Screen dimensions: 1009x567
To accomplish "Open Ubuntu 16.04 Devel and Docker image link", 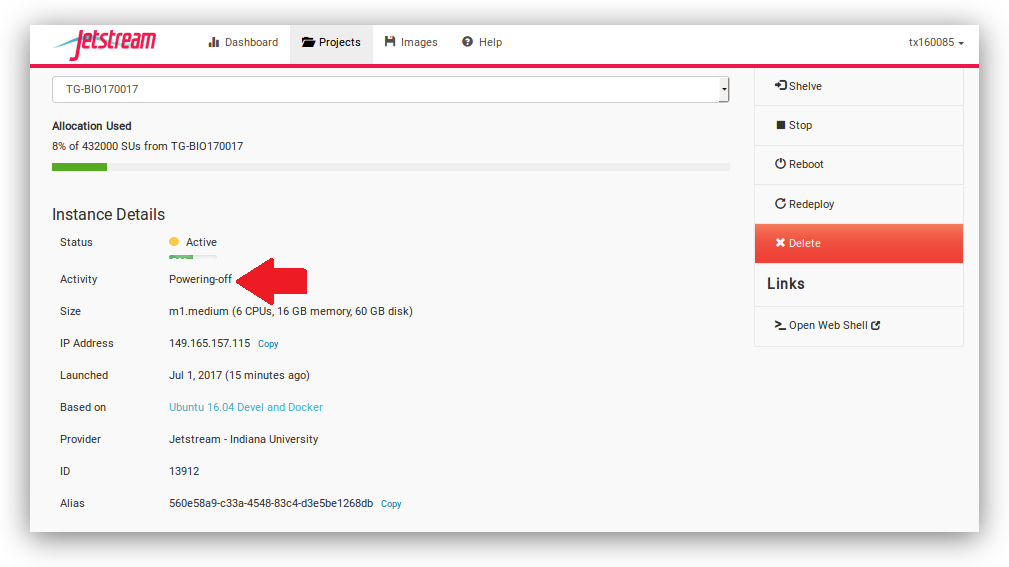I will click(246, 407).
